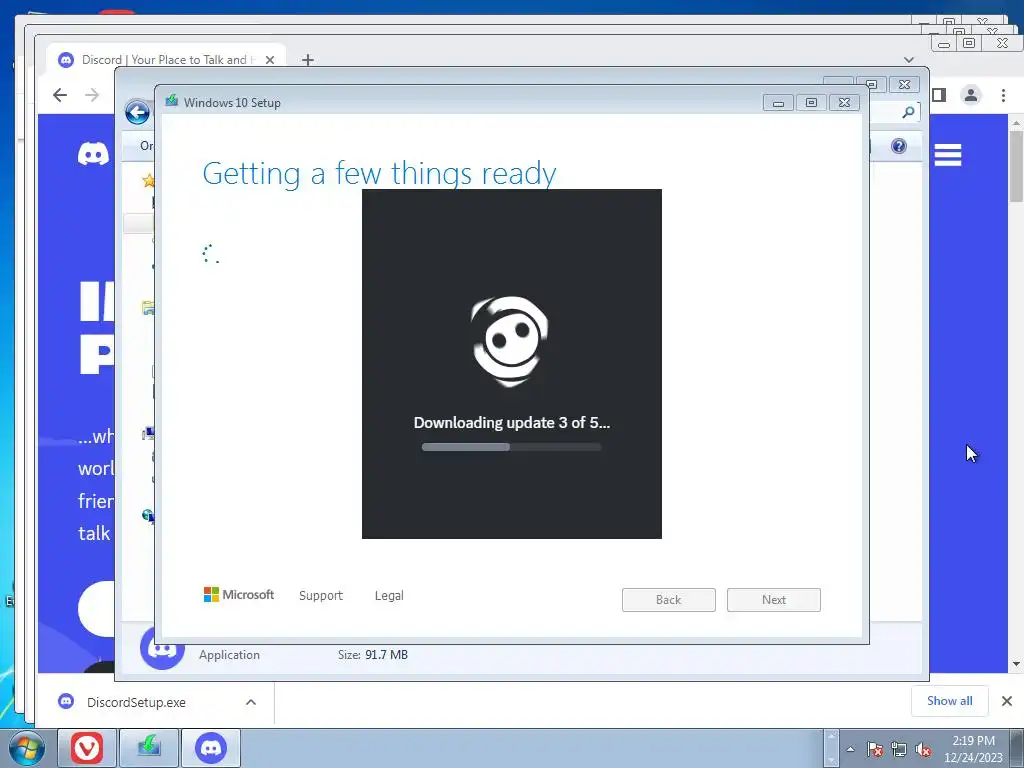
Task: Open the Support link
Action: 321,596
